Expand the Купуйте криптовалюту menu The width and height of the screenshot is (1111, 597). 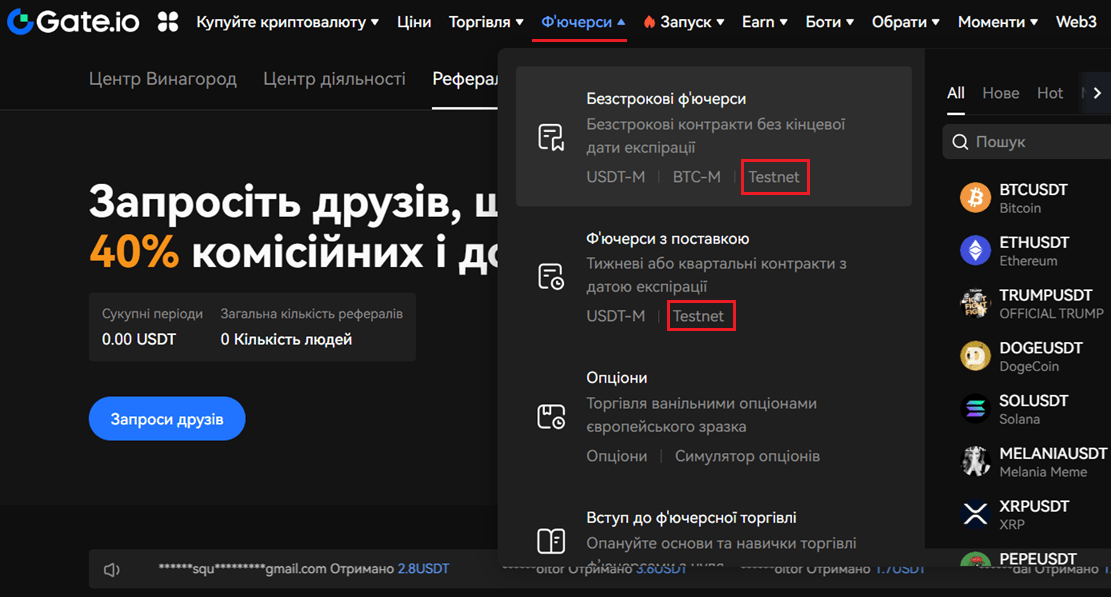(288, 22)
